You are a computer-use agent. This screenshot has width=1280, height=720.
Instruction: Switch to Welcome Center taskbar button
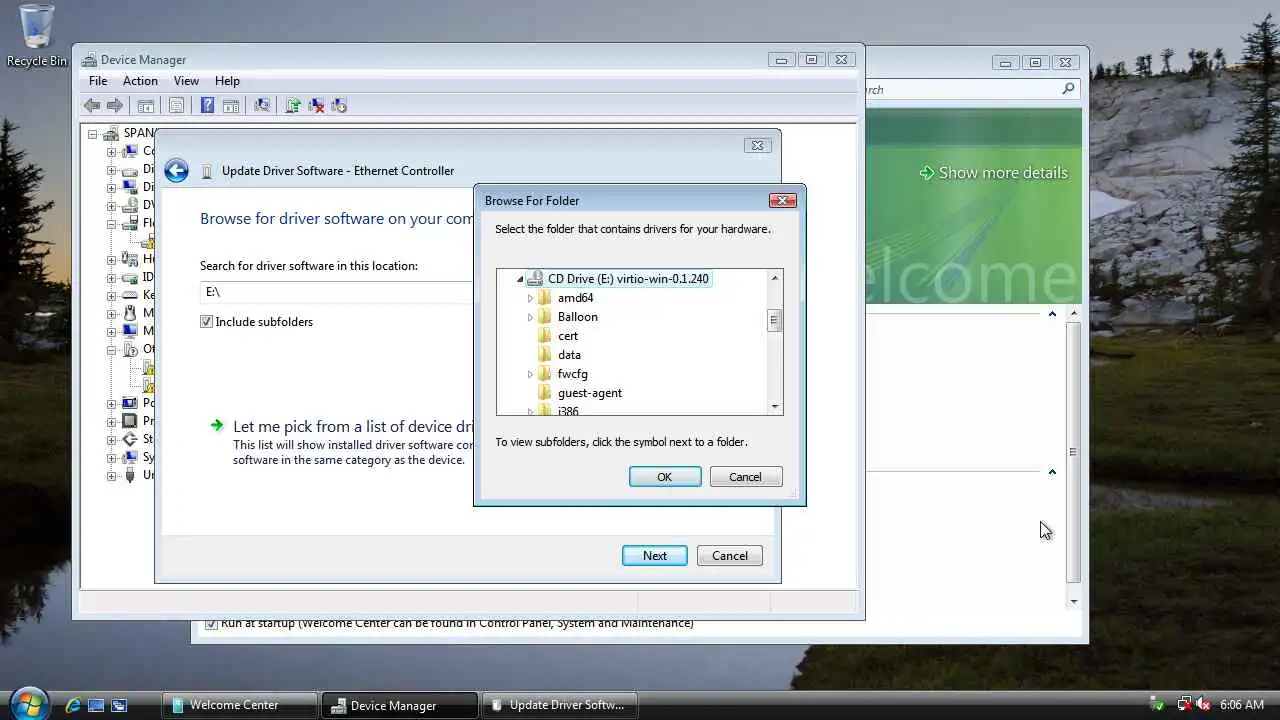[239, 705]
